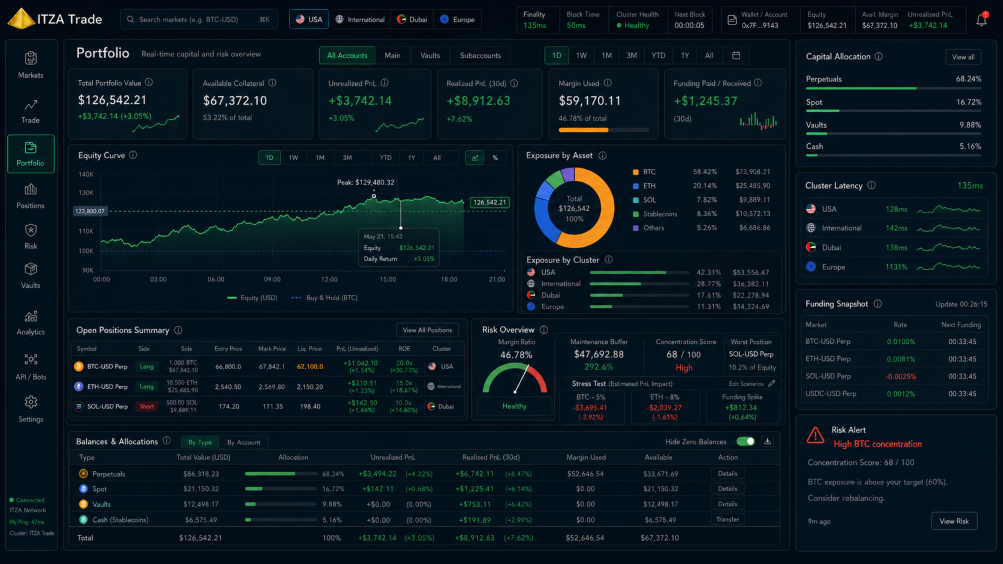Click the Wallet / Account address
Screen dimensions: 1003x564
pyautogui.click(x=760, y=26)
